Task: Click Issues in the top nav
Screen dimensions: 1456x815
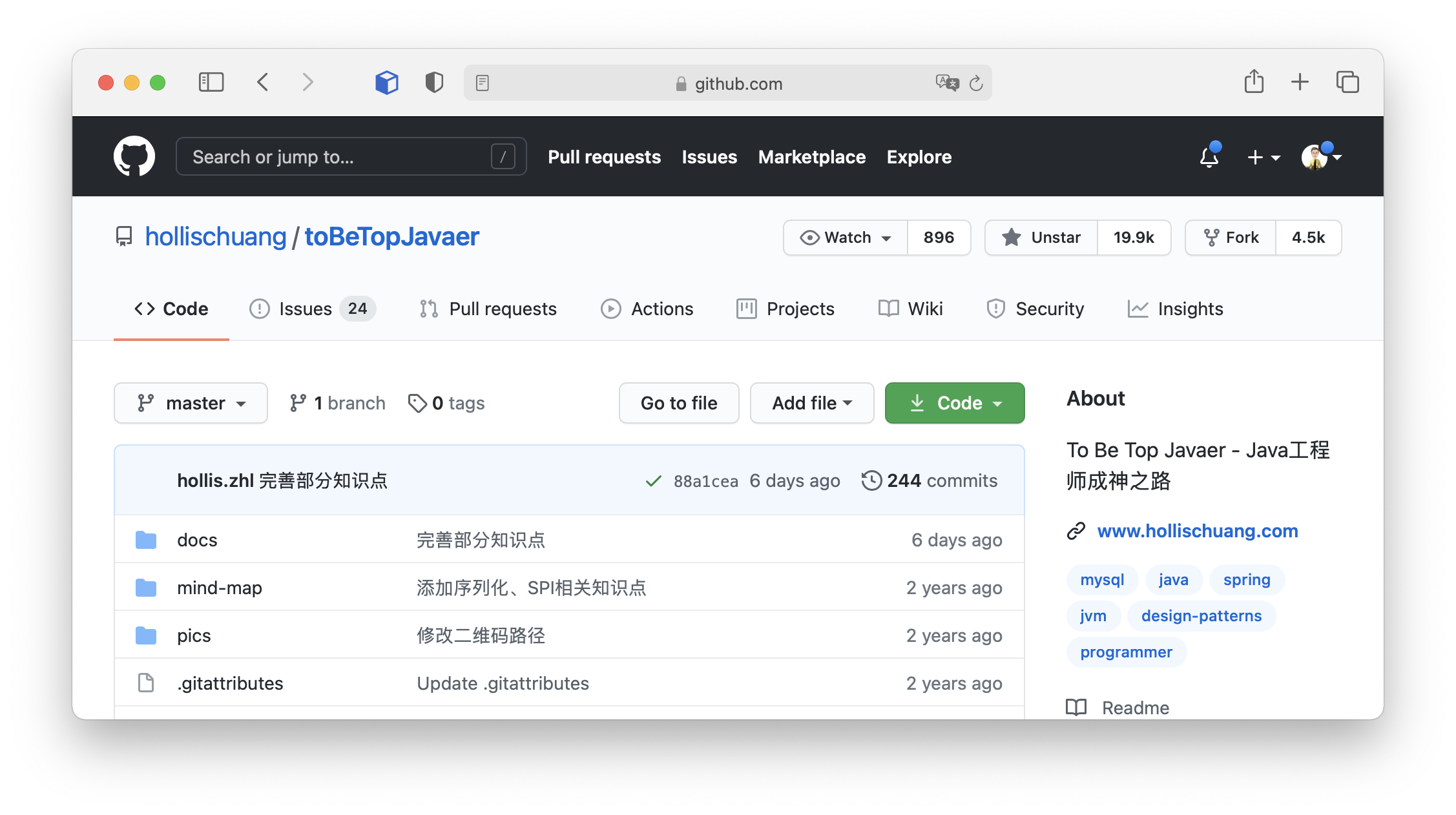Action: (x=709, y=157)
